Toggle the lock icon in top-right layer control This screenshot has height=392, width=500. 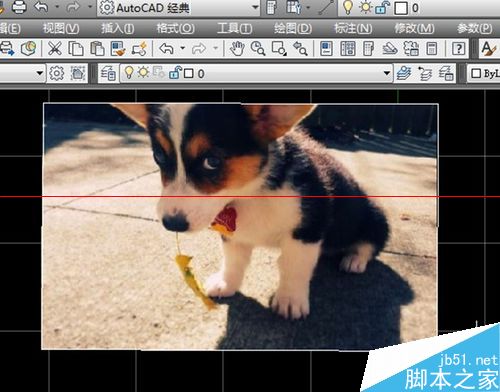pyautogui.click(x=382, y=8)
